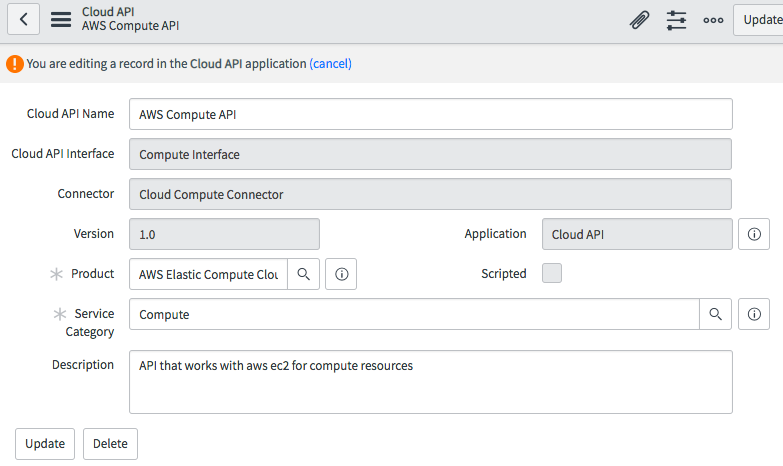783x466 pixels.
Task: Click the Product field label
Action: pyautogui.click(x=92, y=274)
